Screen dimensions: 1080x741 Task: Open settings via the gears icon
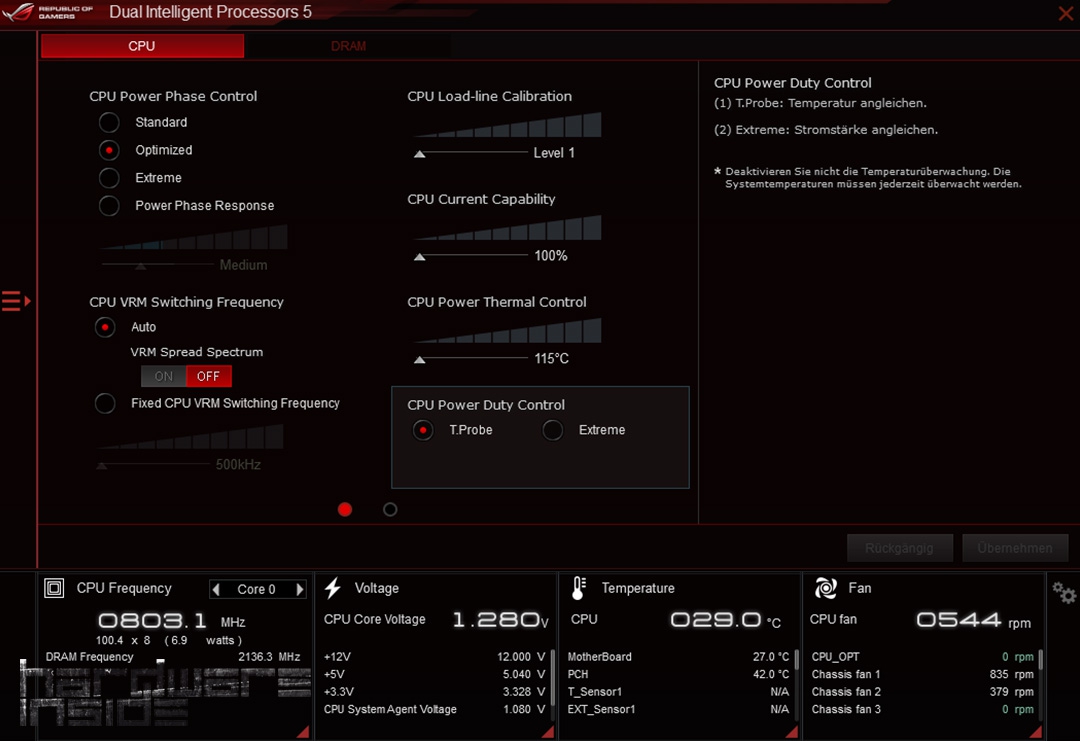click(1063, 592)
